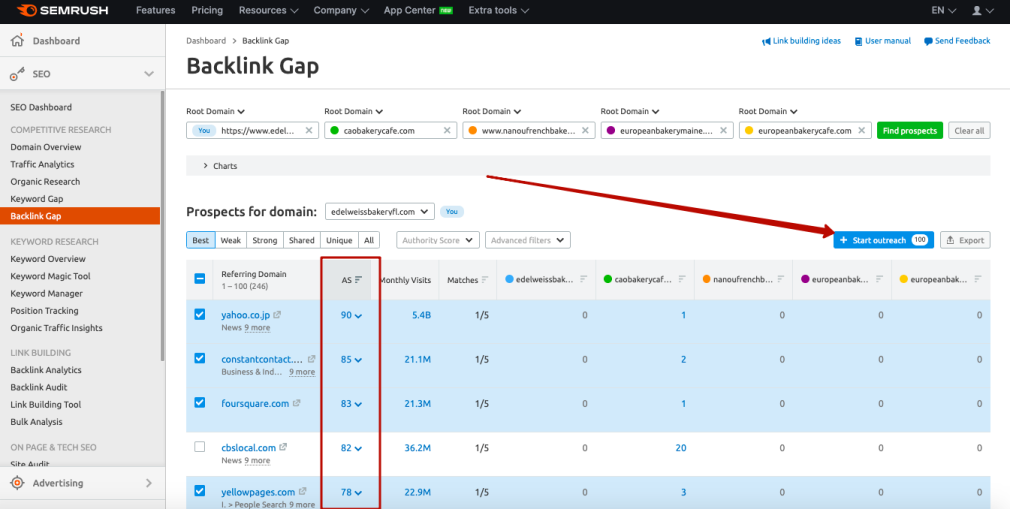The height and width of the screenshot is (509, 1010).
Task: Click the Advertising target icon in sidebar
Action: coord(17,483)
